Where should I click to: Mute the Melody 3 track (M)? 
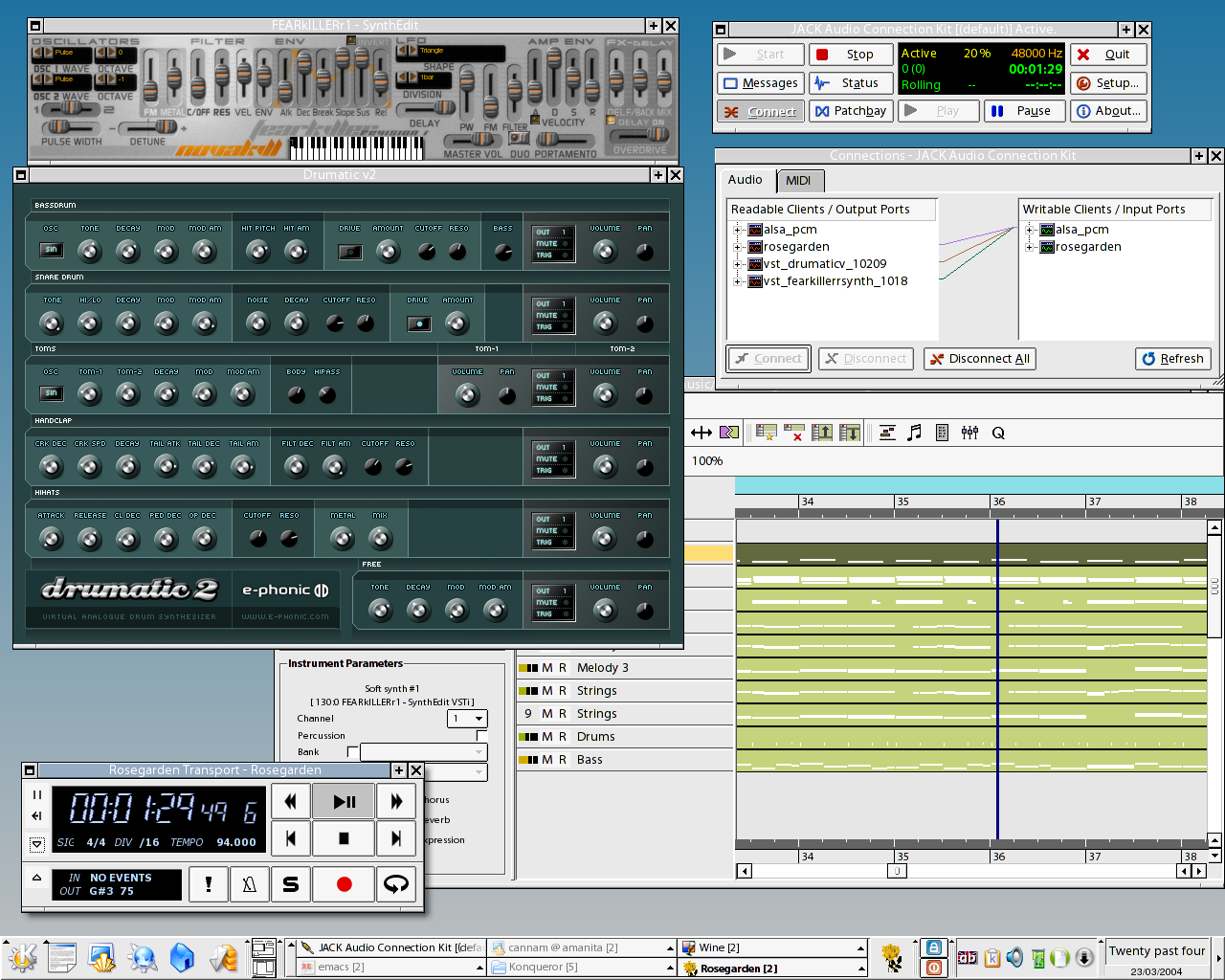pos(547,668)
